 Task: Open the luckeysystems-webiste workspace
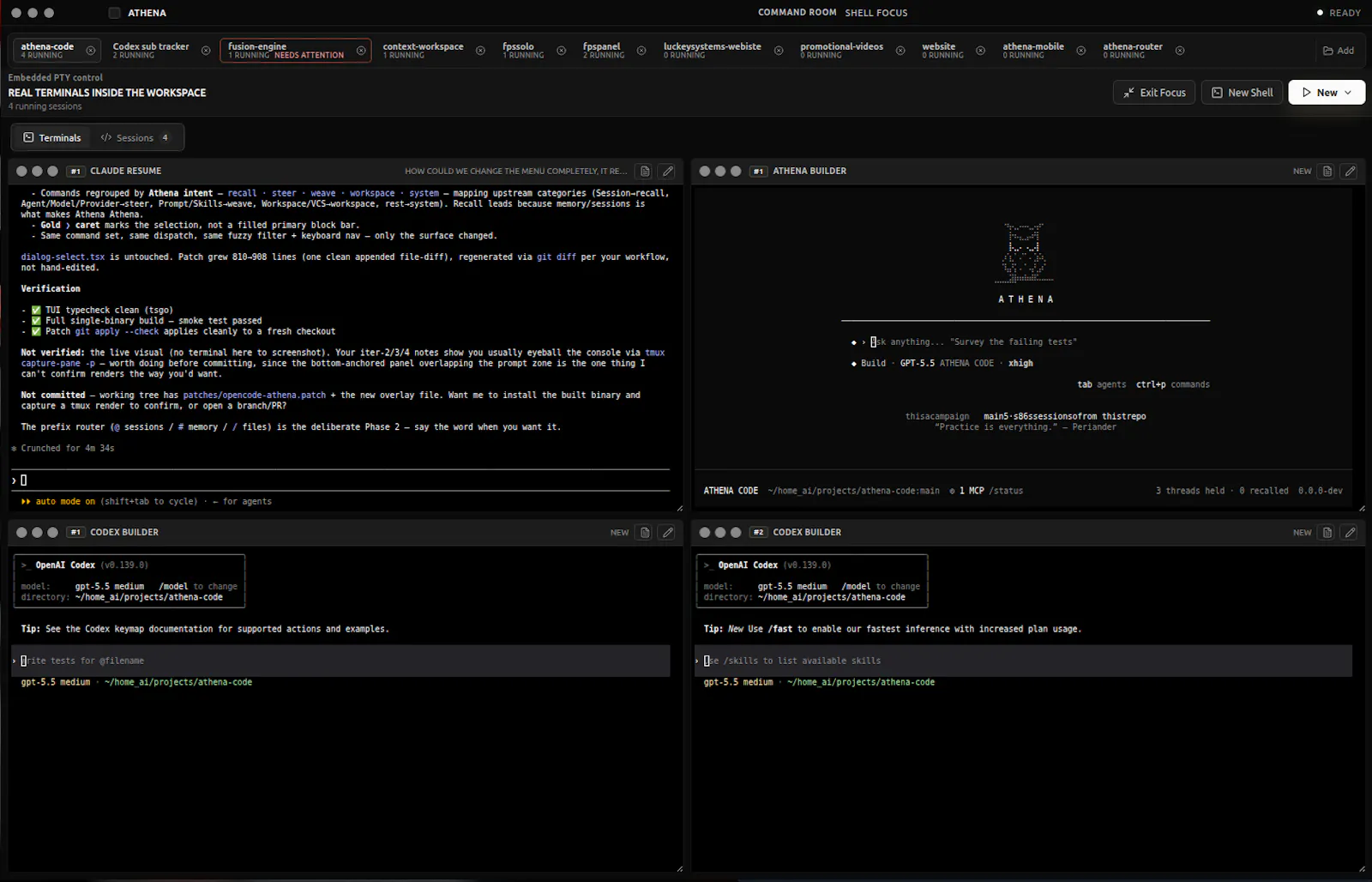[712, 51]
